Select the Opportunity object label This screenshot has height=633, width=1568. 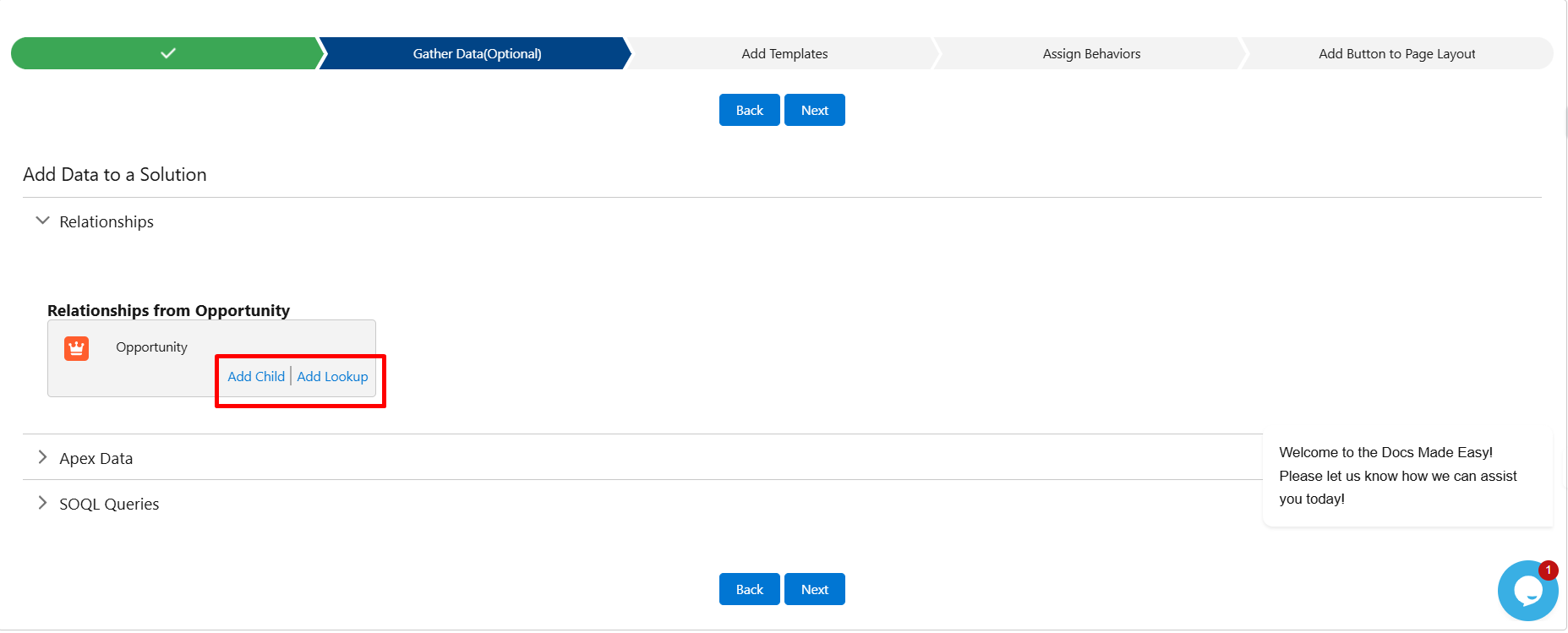pyautogui.click(x=151, y=347)
